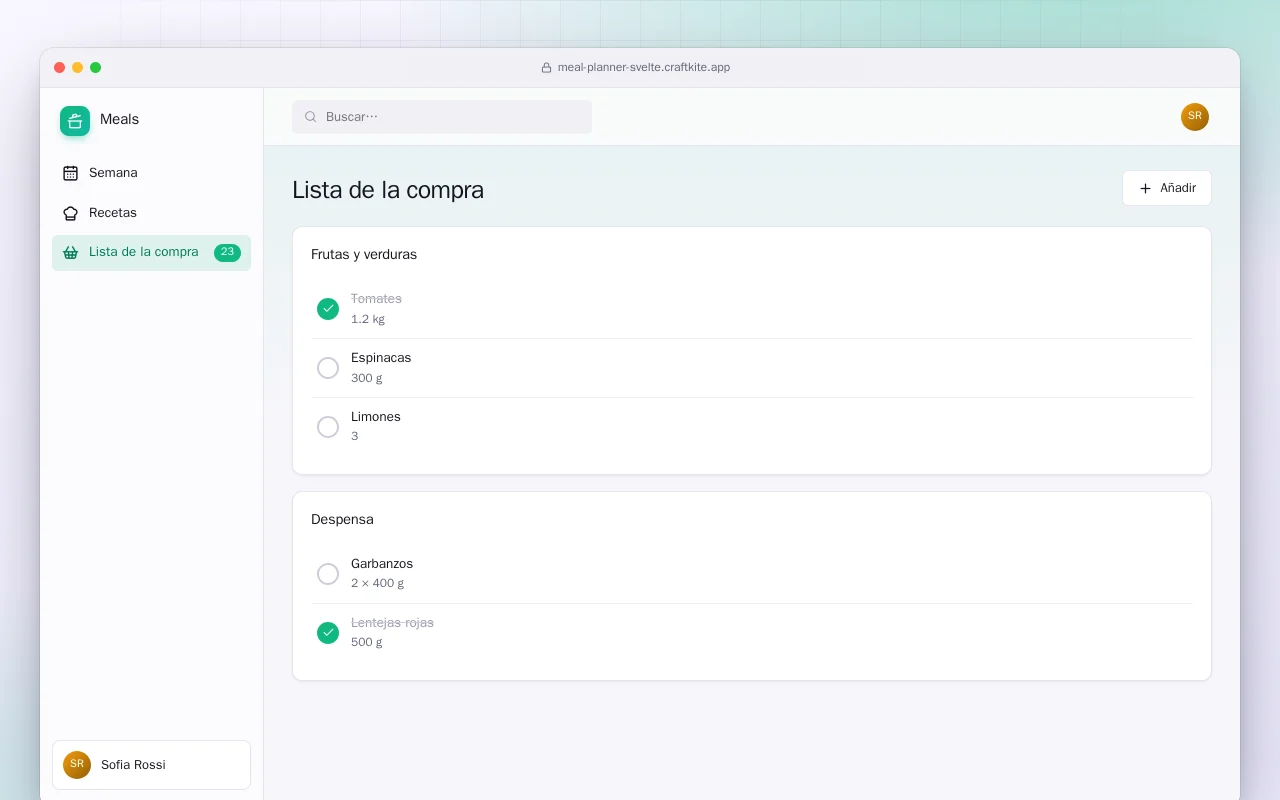Click the 23 badge count
This screenshot has width=1280, height=800.
(x=227, y=253)
